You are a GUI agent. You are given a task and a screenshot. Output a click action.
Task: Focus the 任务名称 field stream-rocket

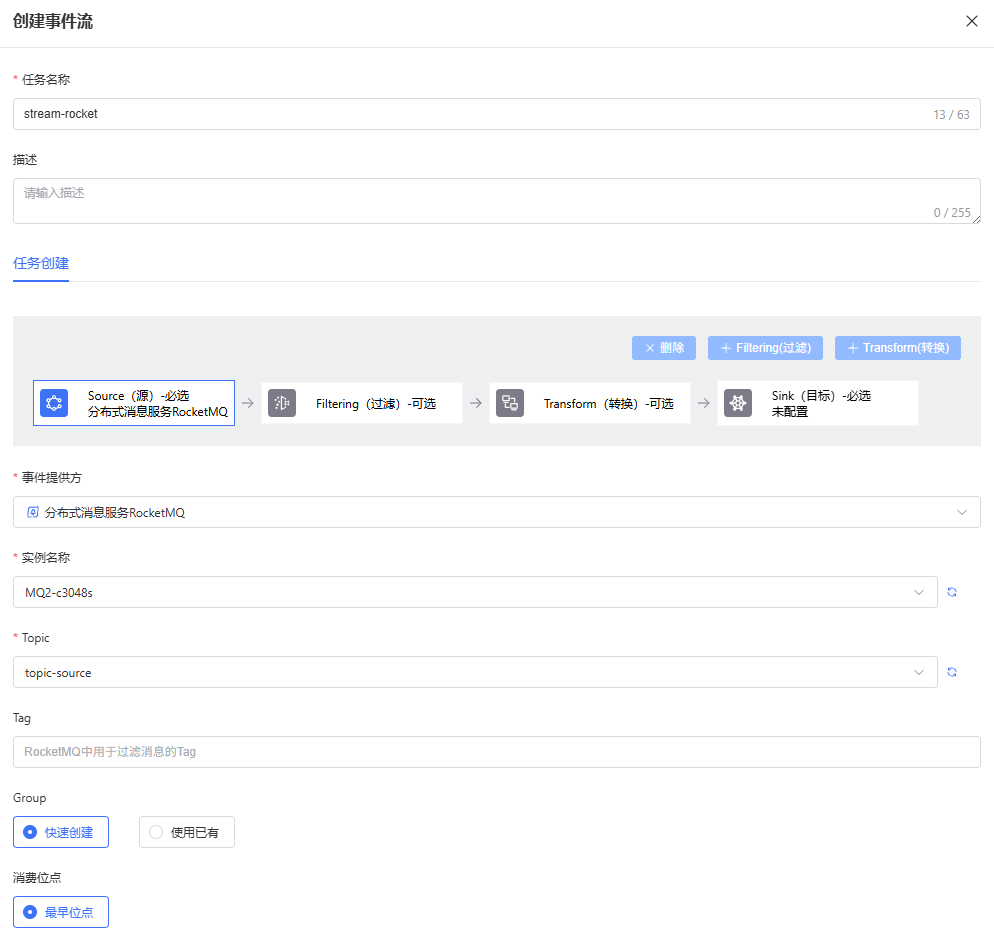[496, 114]
